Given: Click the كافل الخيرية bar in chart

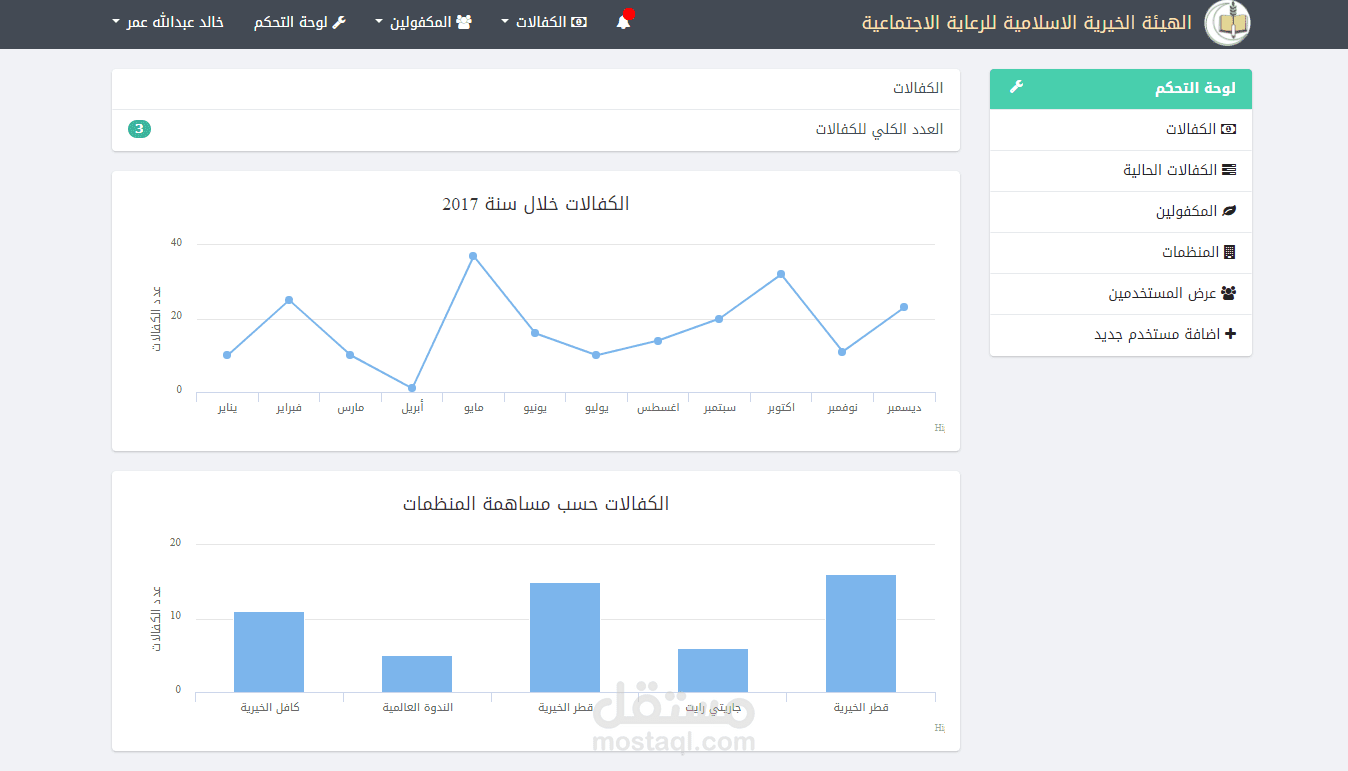Looking at the screenshot, I should coord(269,652).
